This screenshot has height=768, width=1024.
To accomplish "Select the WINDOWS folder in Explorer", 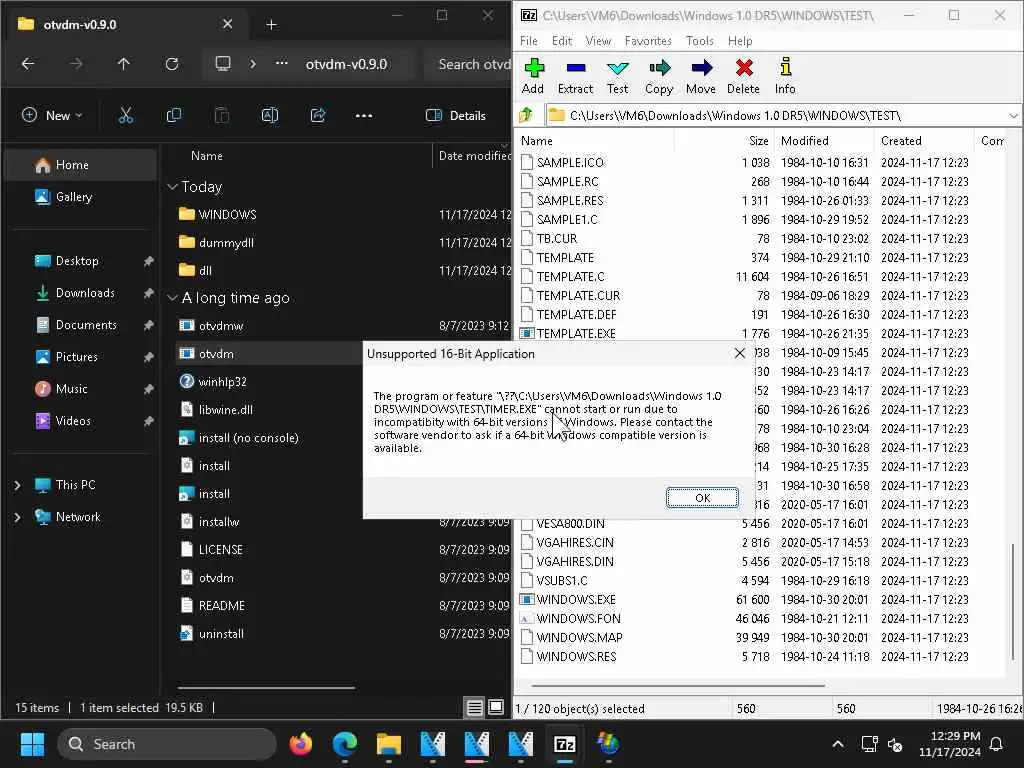I will pyautogui.click(x=227, y=215).
